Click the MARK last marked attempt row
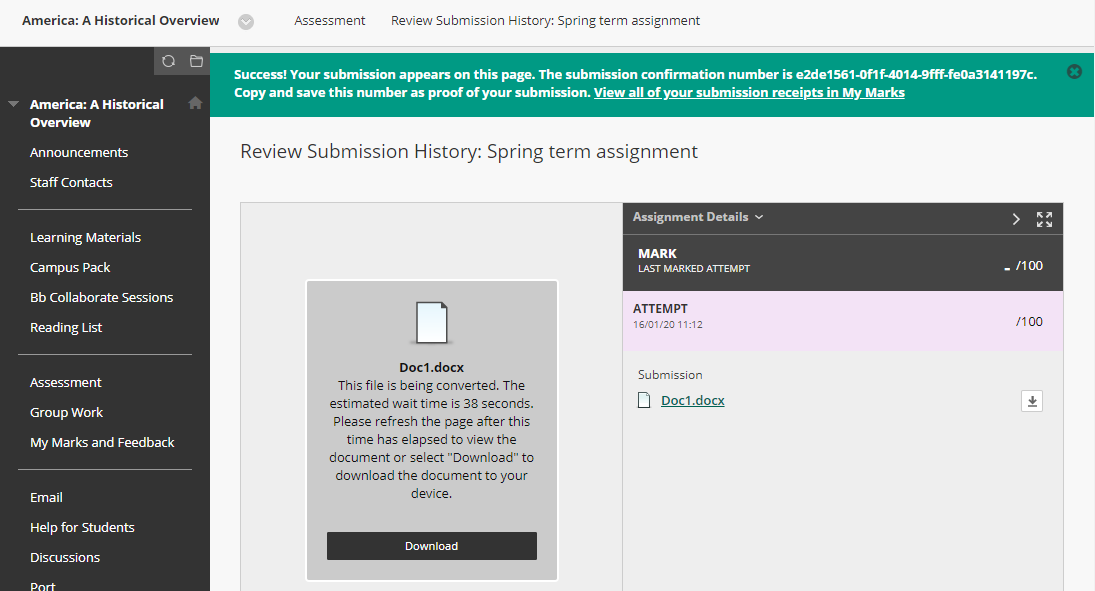 pos(843,263)
